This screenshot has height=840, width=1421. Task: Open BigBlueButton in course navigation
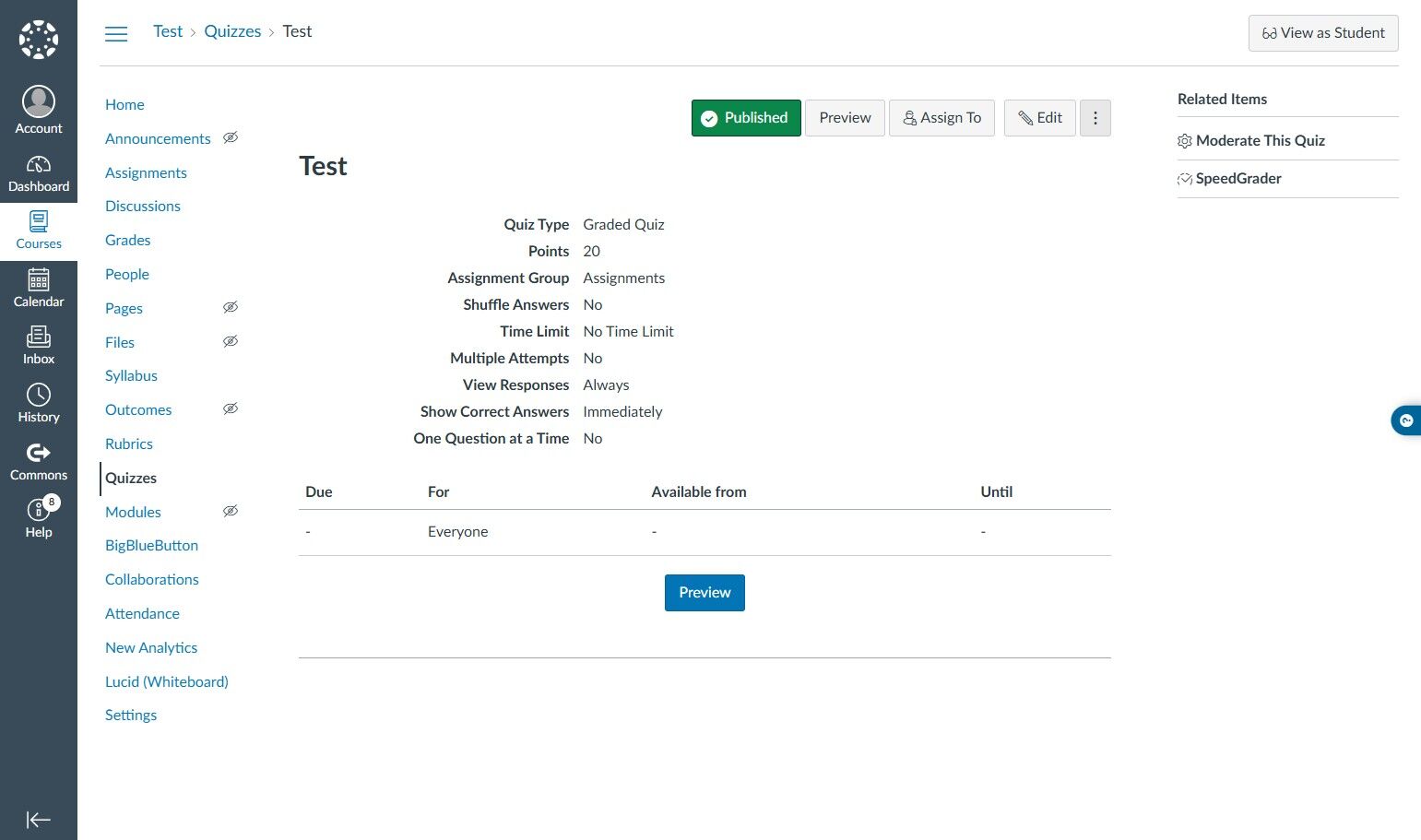(151, 545)
